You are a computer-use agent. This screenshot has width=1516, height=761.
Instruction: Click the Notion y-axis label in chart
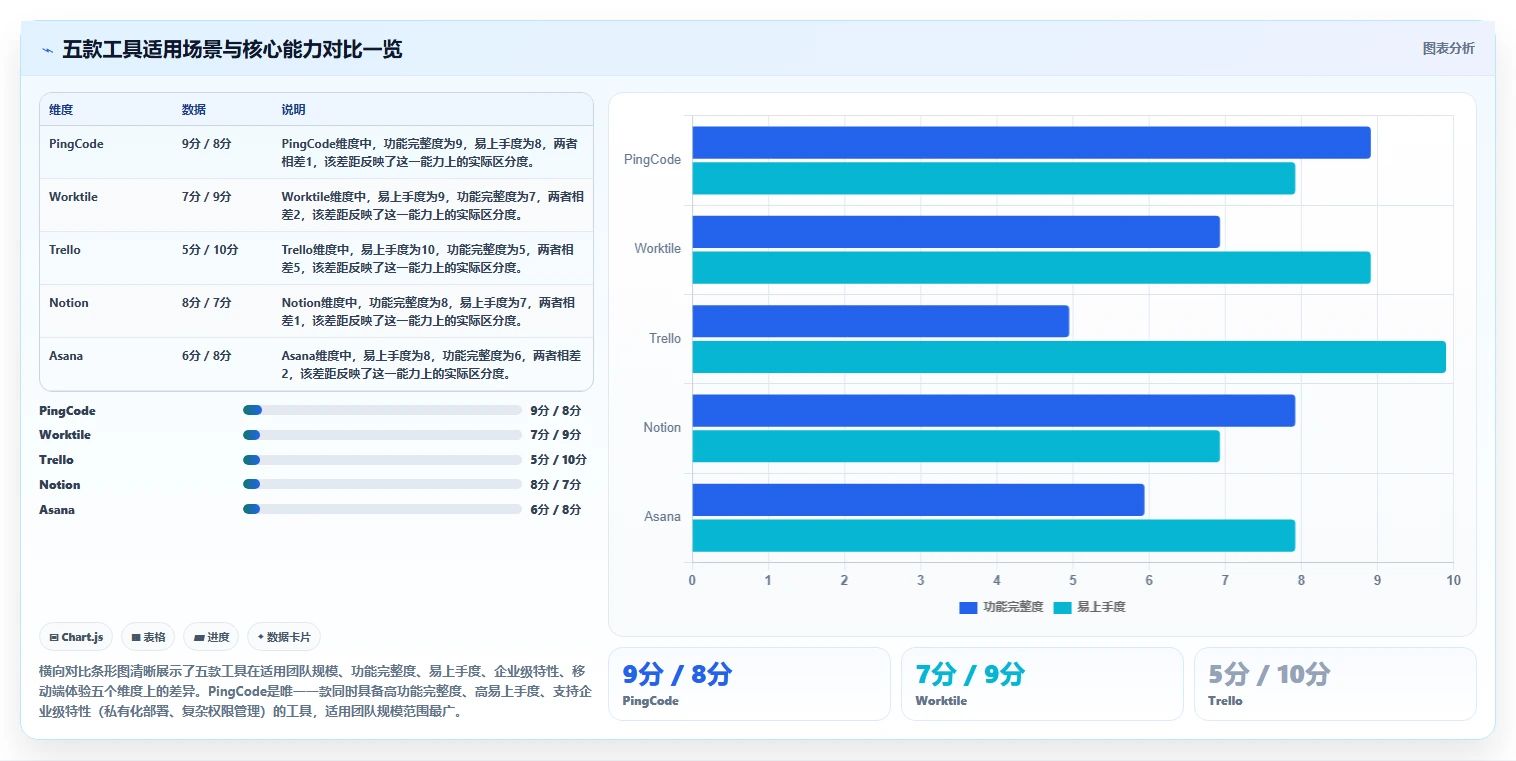point(662,428)
